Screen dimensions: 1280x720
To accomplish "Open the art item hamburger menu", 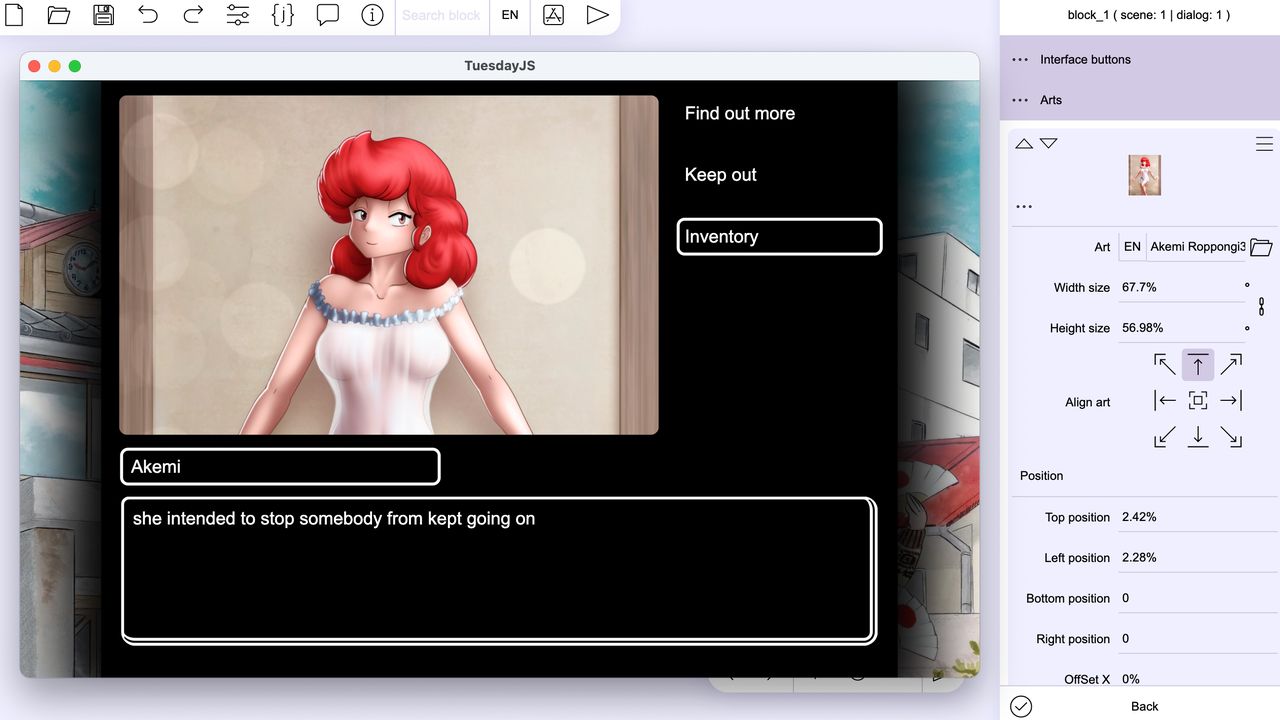I will point(1264,144).
